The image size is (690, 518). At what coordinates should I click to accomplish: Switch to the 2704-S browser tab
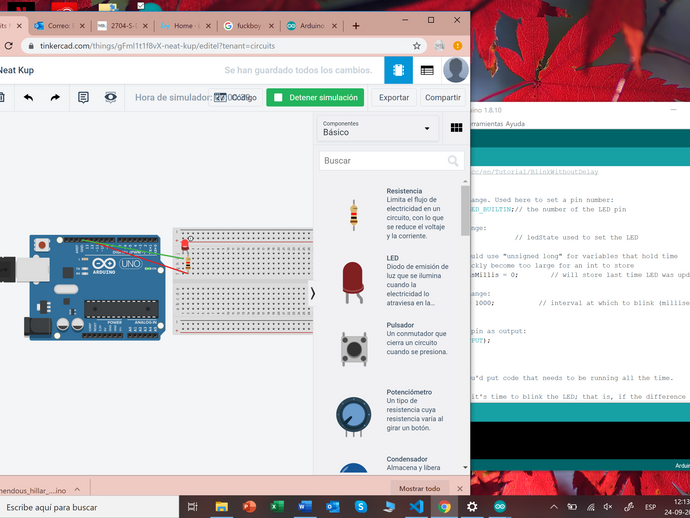point(123,26)
